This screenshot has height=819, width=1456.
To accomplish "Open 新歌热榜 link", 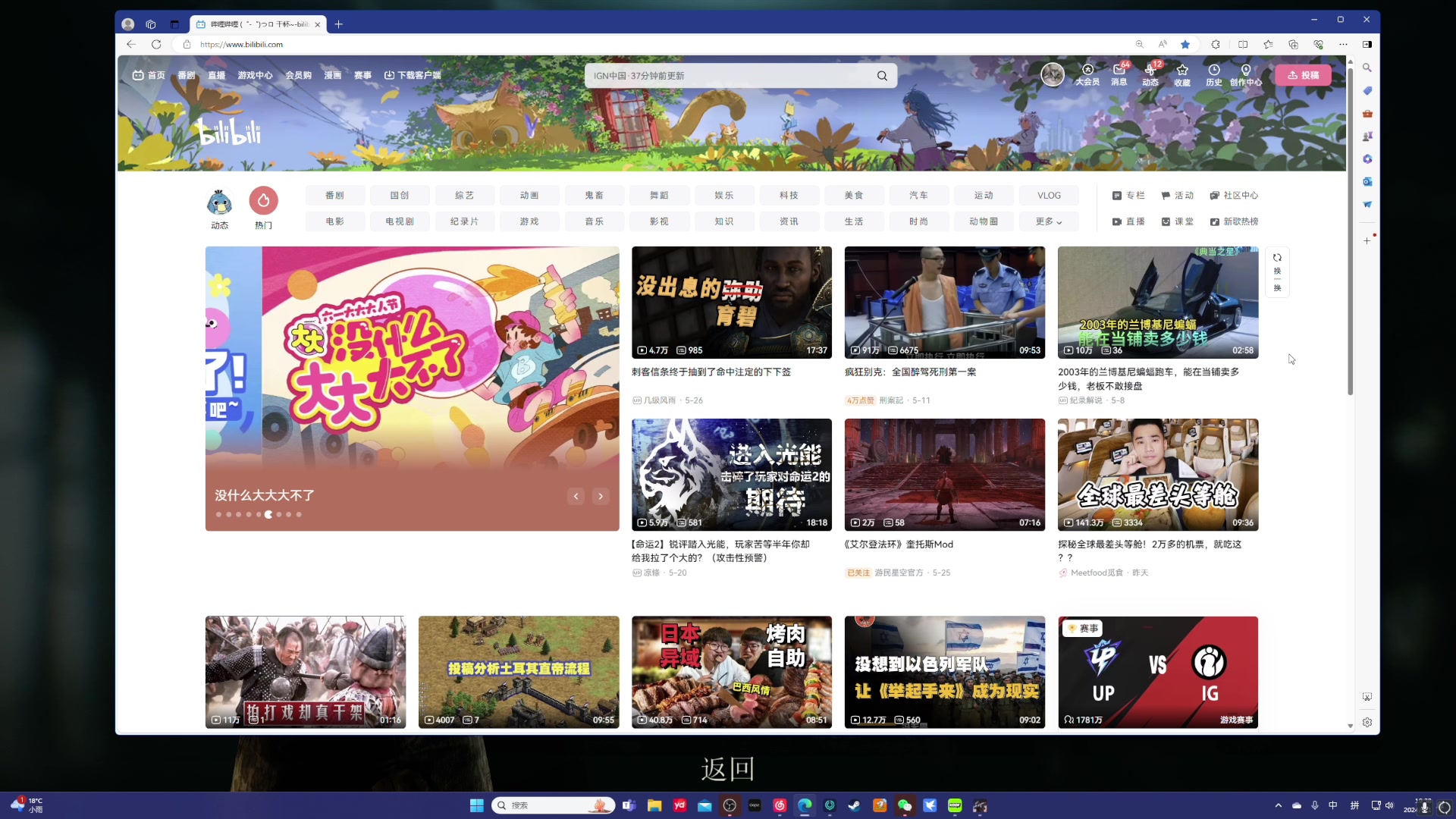I will click(x=1234, y=221).
